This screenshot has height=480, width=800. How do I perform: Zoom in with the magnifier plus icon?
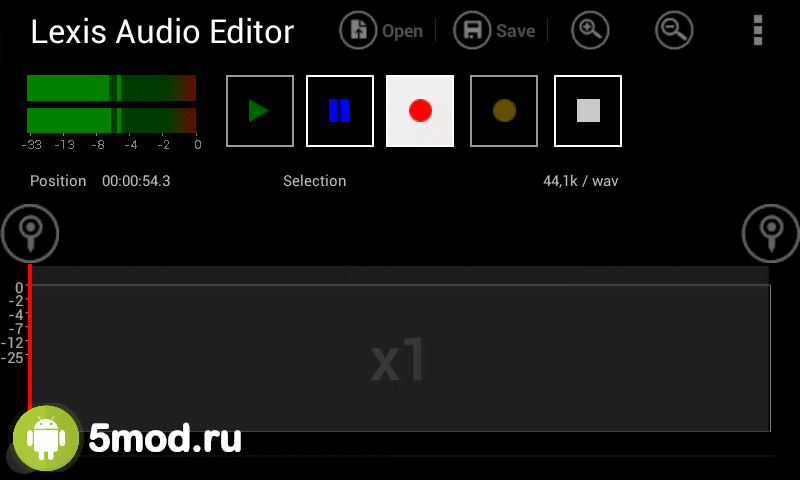pyautogui.click(x=590, y=31)
